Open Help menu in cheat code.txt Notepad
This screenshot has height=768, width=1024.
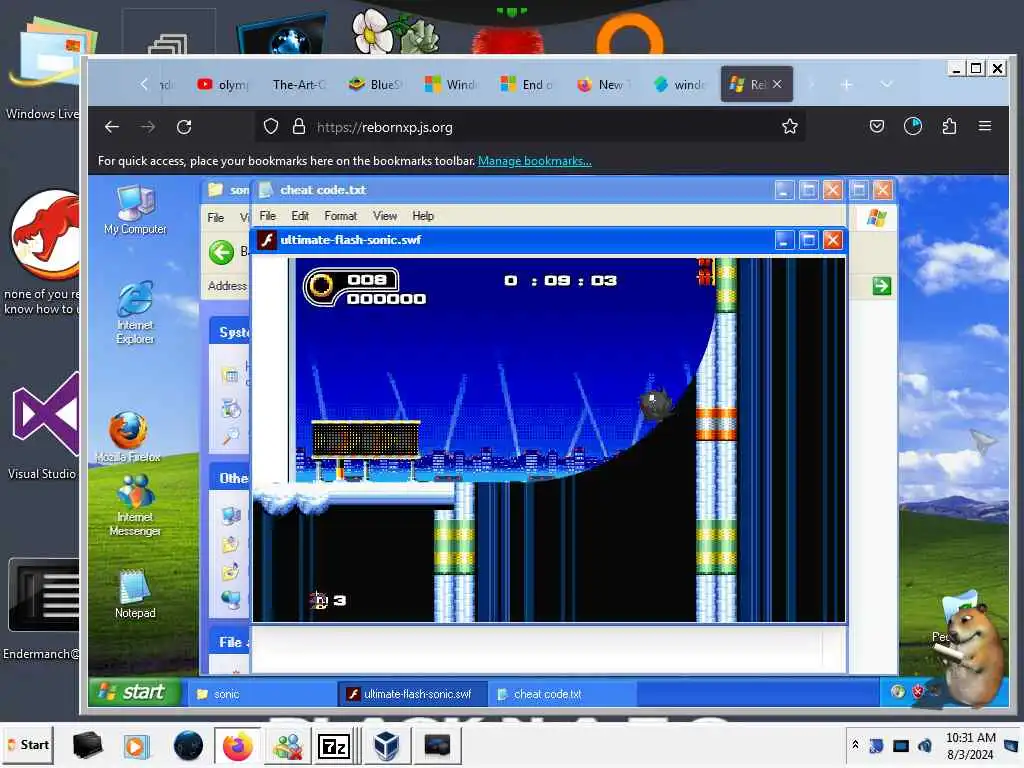pos(423,216)
